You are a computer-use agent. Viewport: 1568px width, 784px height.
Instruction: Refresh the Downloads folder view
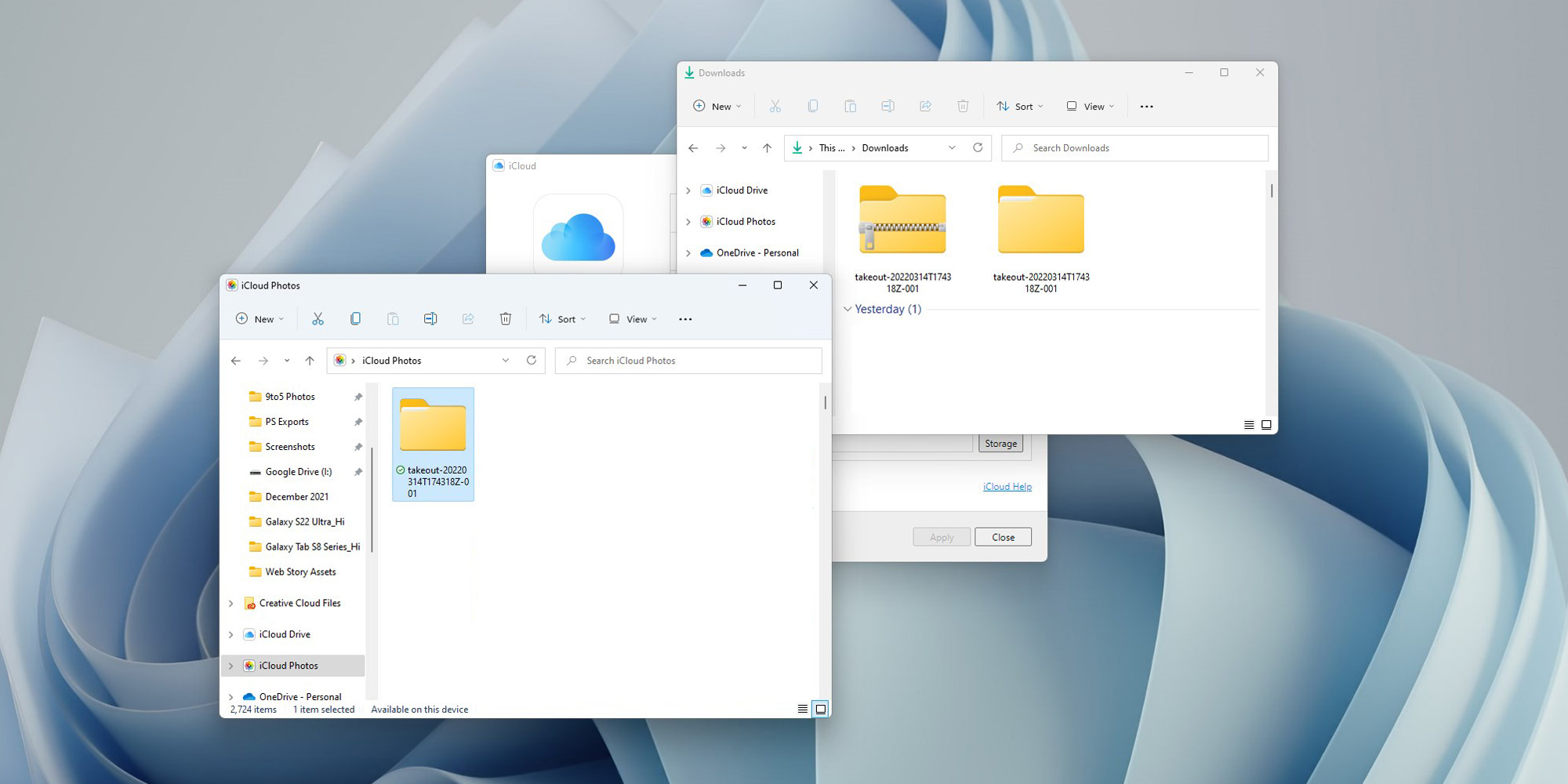coord(978,148)
